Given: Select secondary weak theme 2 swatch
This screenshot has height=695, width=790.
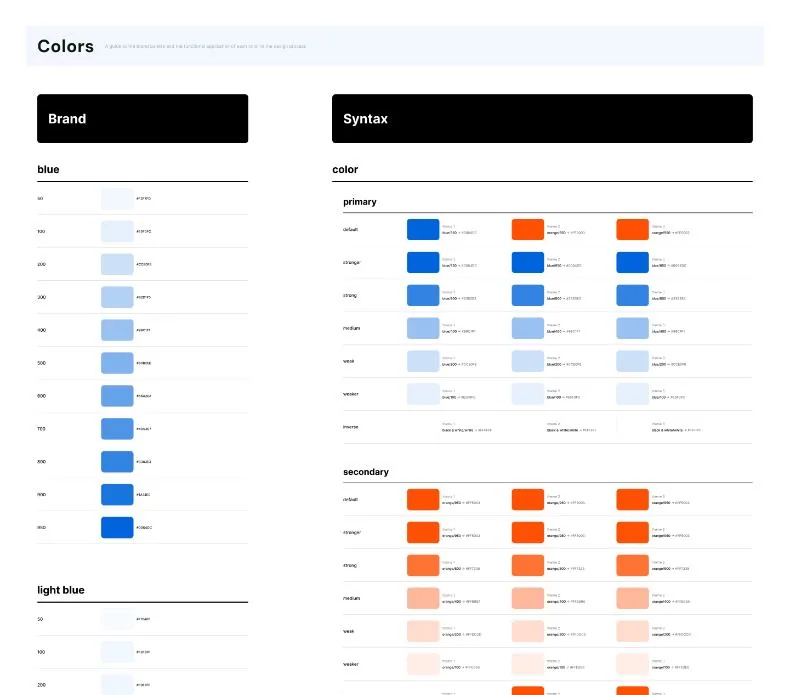Looking at the screenshot, I should [528, 631].
